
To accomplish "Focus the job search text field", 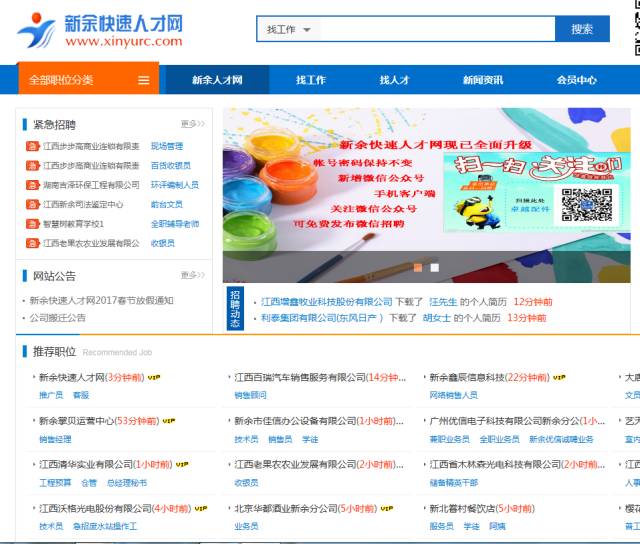I will (438, 29).
